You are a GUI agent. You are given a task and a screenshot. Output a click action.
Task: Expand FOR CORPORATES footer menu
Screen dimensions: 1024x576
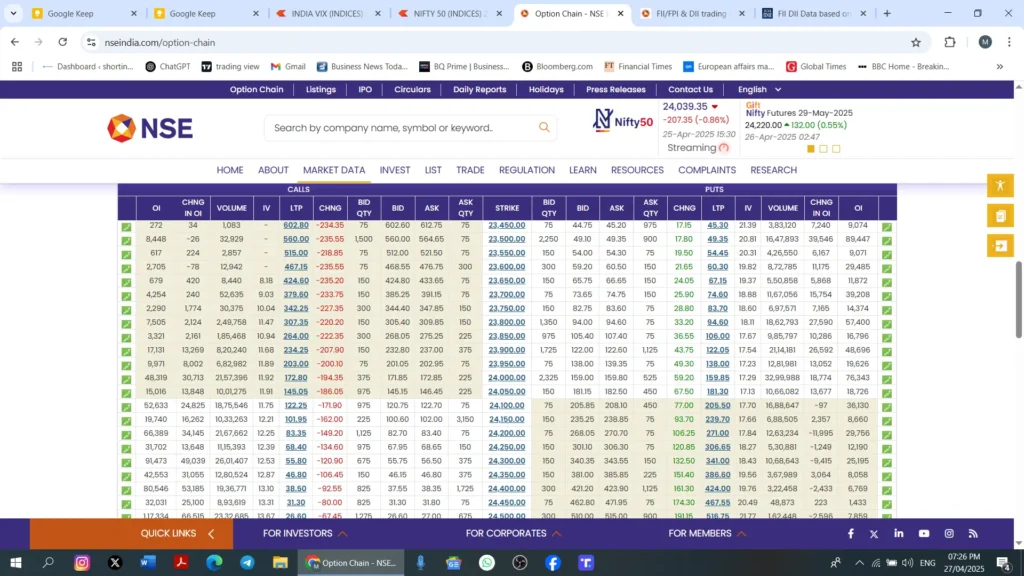(x=513, y=534)
